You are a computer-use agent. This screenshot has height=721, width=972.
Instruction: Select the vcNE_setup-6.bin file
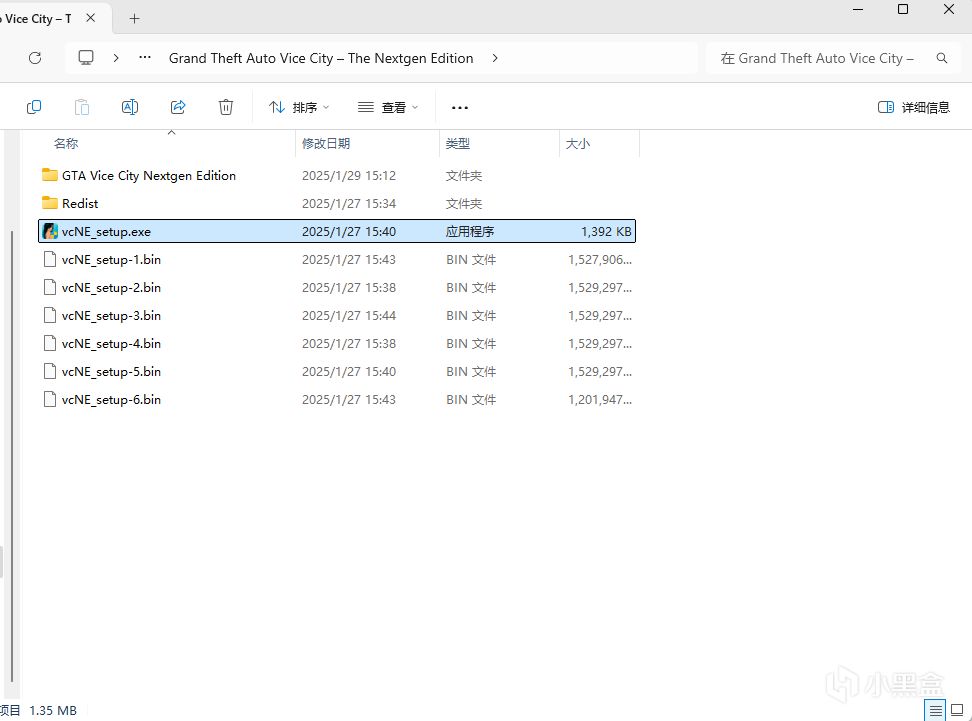pos(337,399)
